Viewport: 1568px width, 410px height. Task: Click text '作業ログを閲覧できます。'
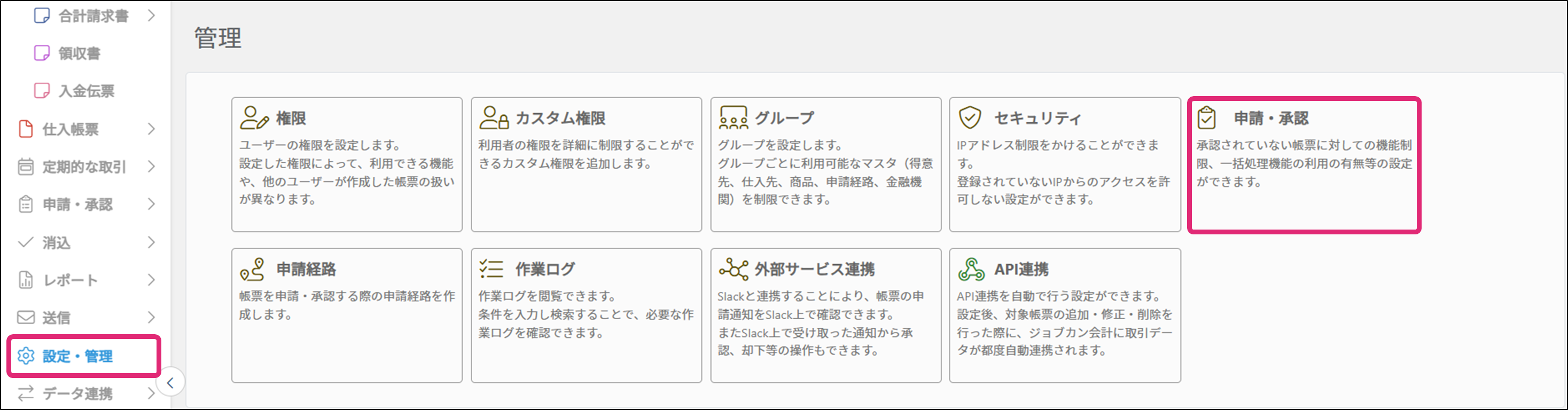click(x=547, y=296)
